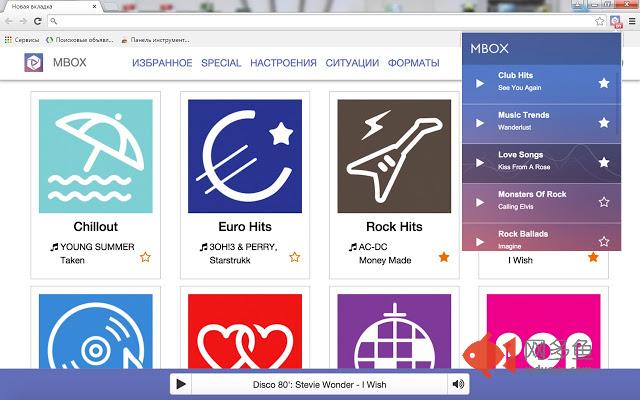Click the Chillout station title
The image size is (640, 400).
click(x=96, y=227)
